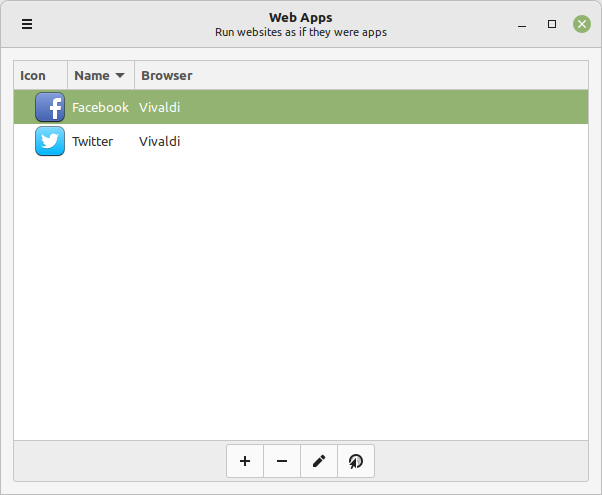Click the empty area below Twitter
The image size is (602, 495).
[x=300, y=300]
